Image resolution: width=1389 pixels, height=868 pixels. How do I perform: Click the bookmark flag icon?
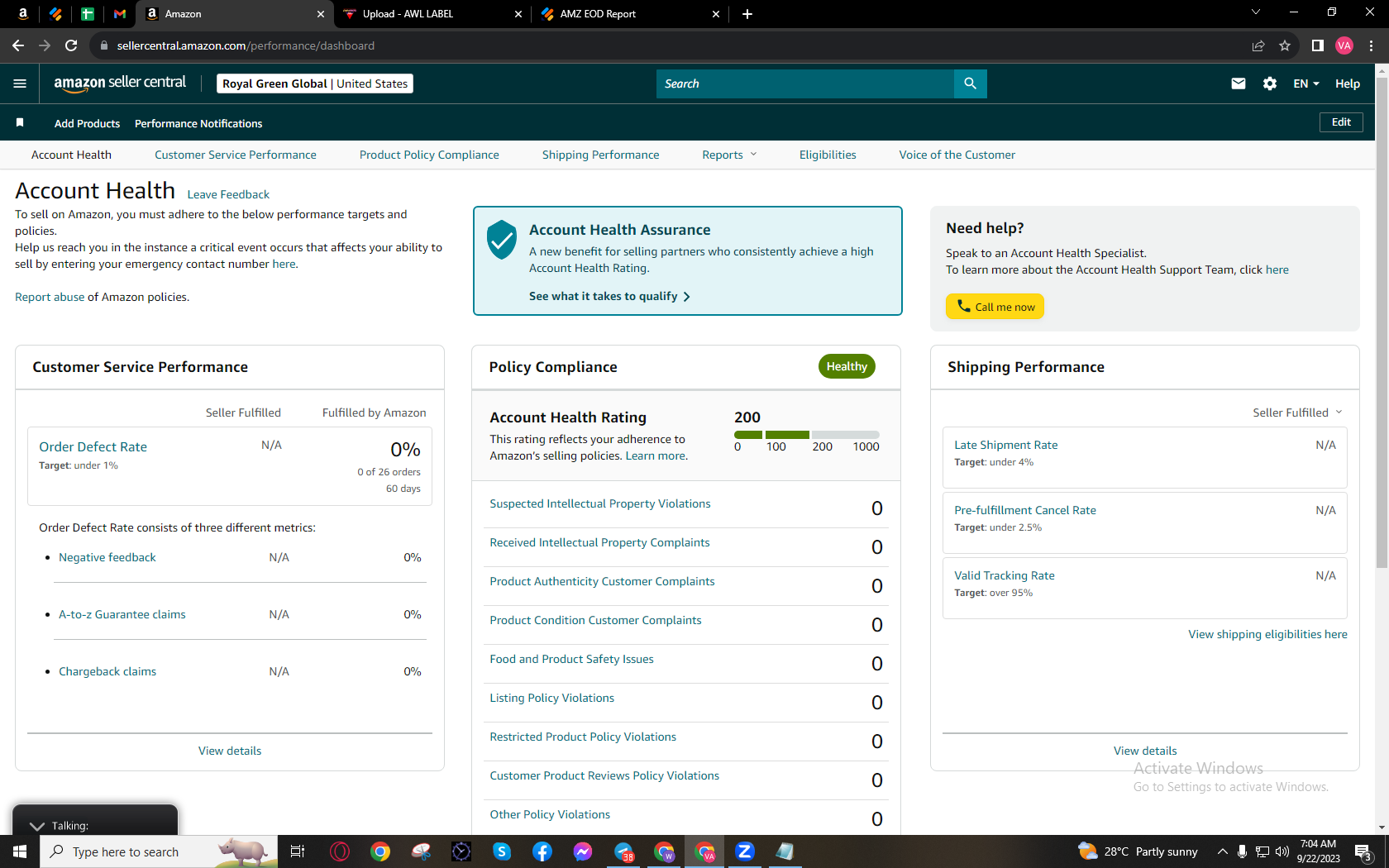point(20,123)
